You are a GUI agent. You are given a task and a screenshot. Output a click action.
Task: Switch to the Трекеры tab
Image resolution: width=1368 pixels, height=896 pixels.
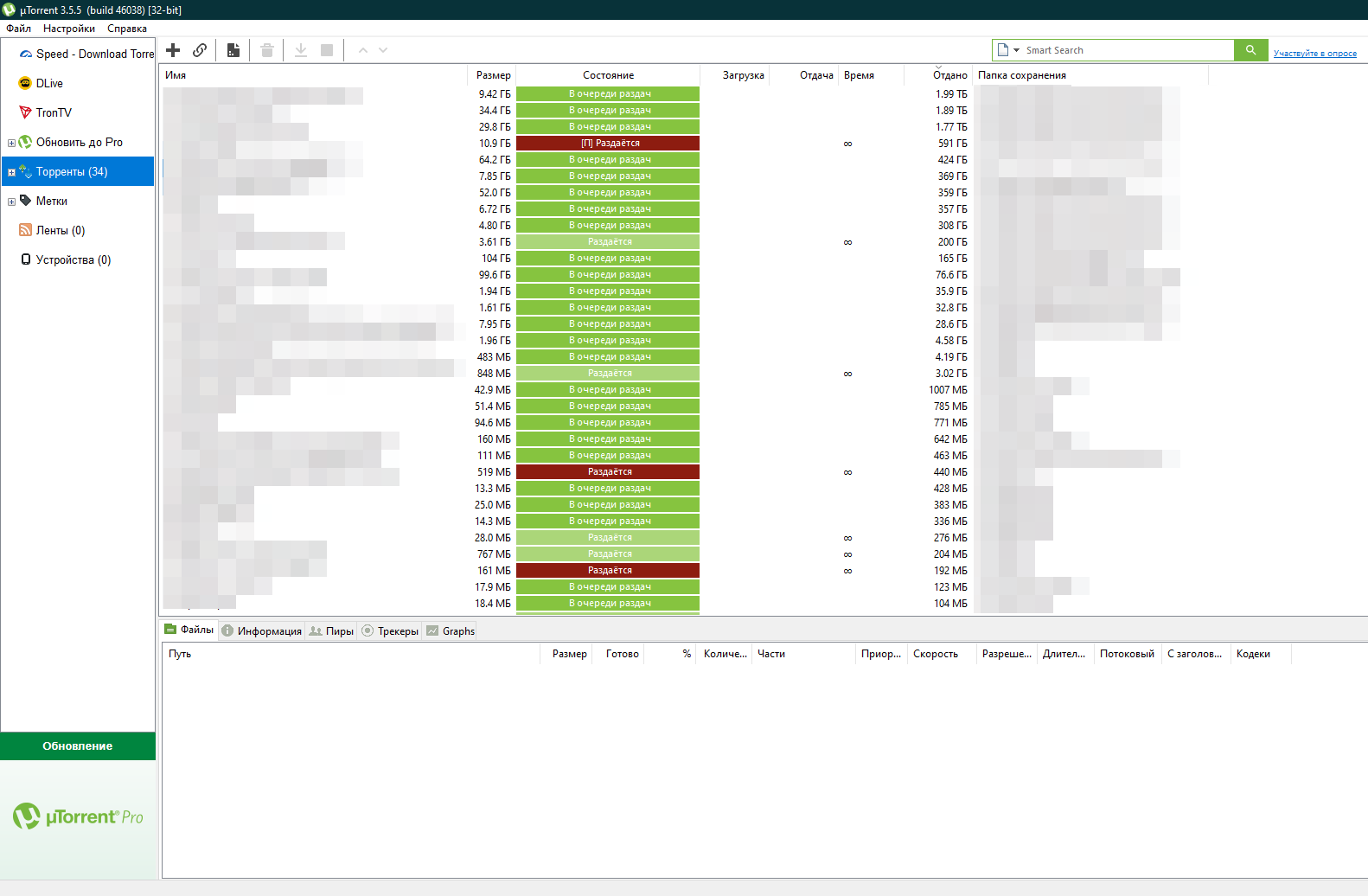coord(390,630)
